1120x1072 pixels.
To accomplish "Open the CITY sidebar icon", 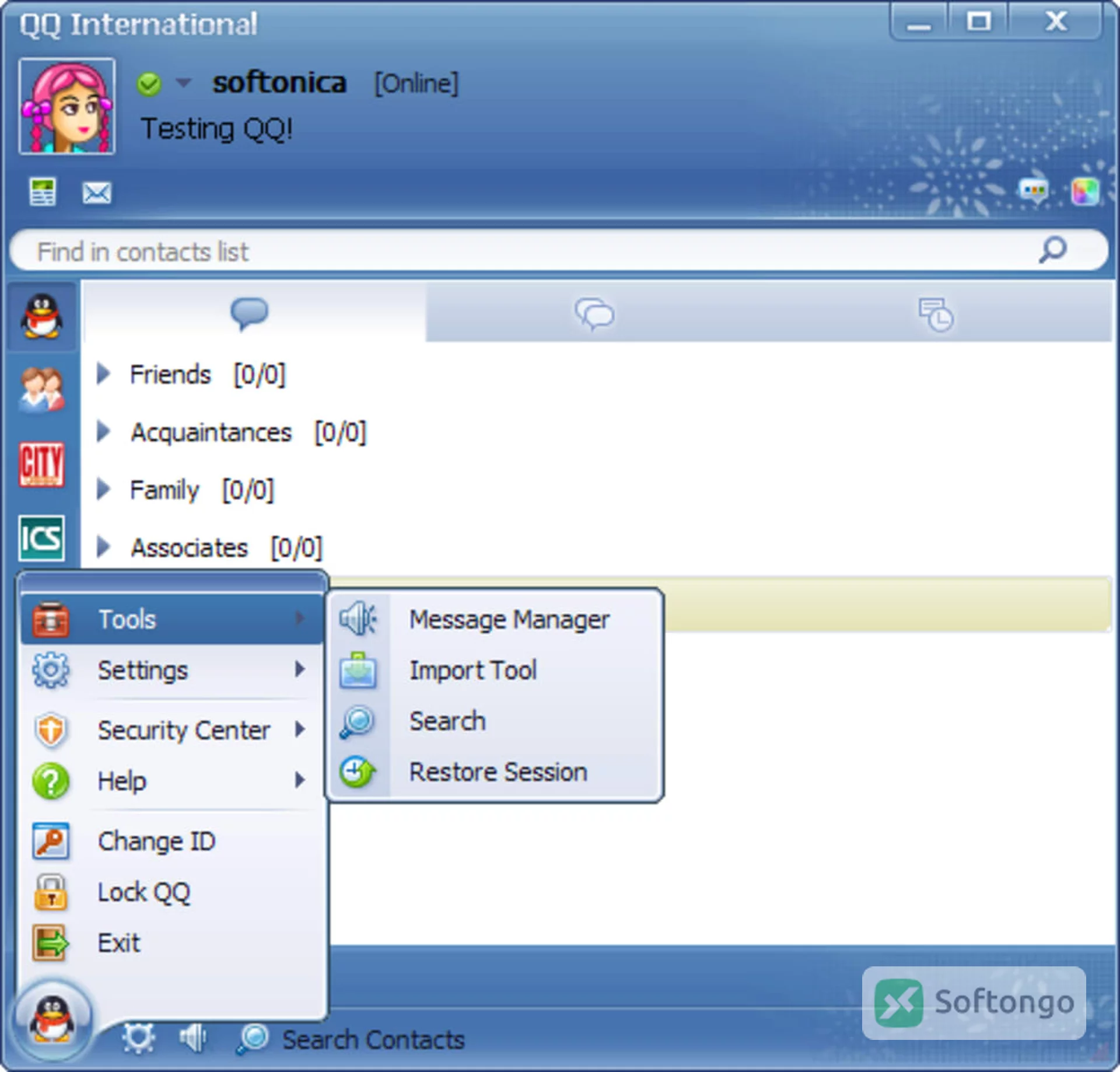I will tap(41, 465).
